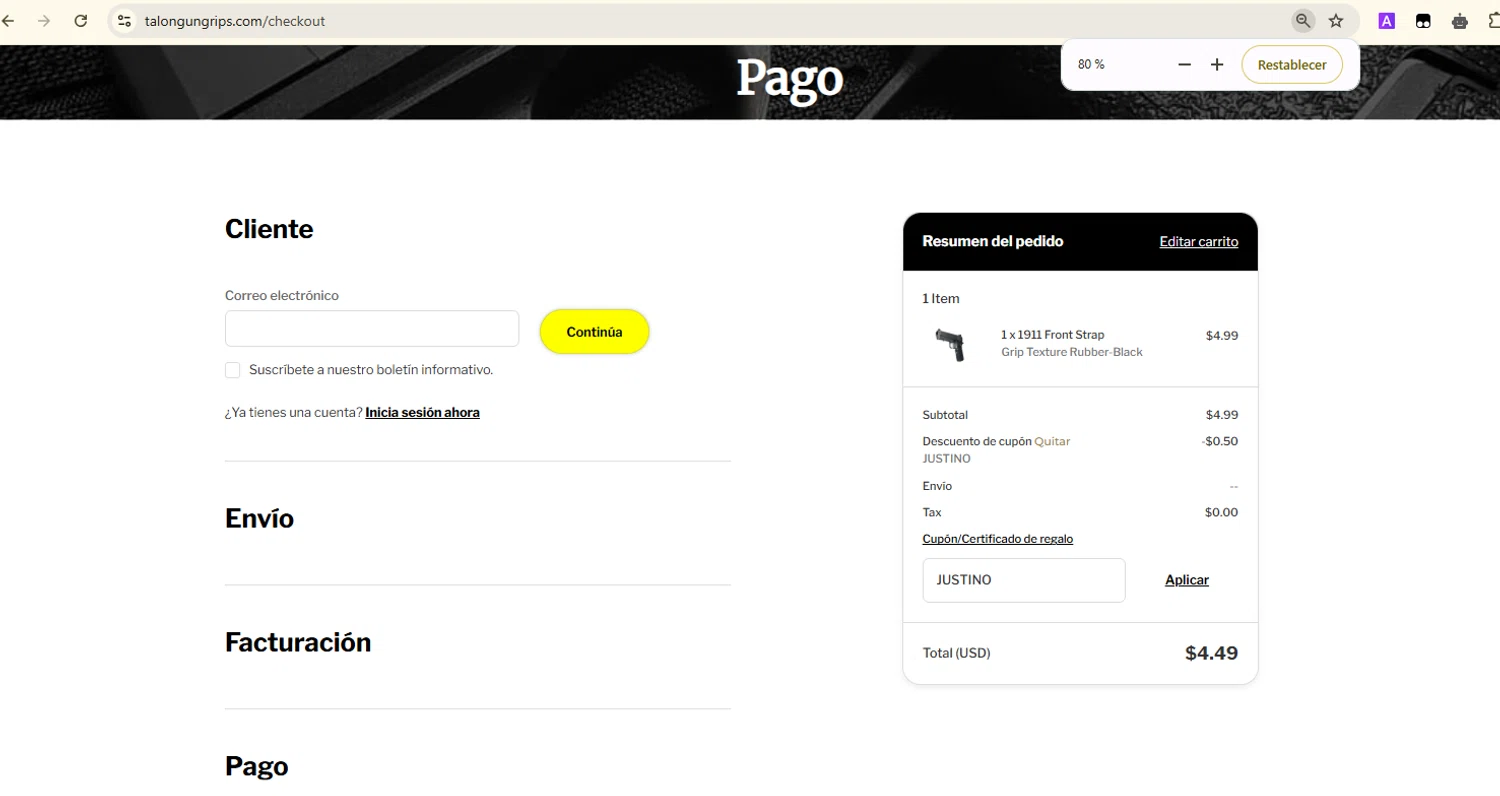Click the browser back arrow
This screenshot has height=796, width=1500.
8,20
